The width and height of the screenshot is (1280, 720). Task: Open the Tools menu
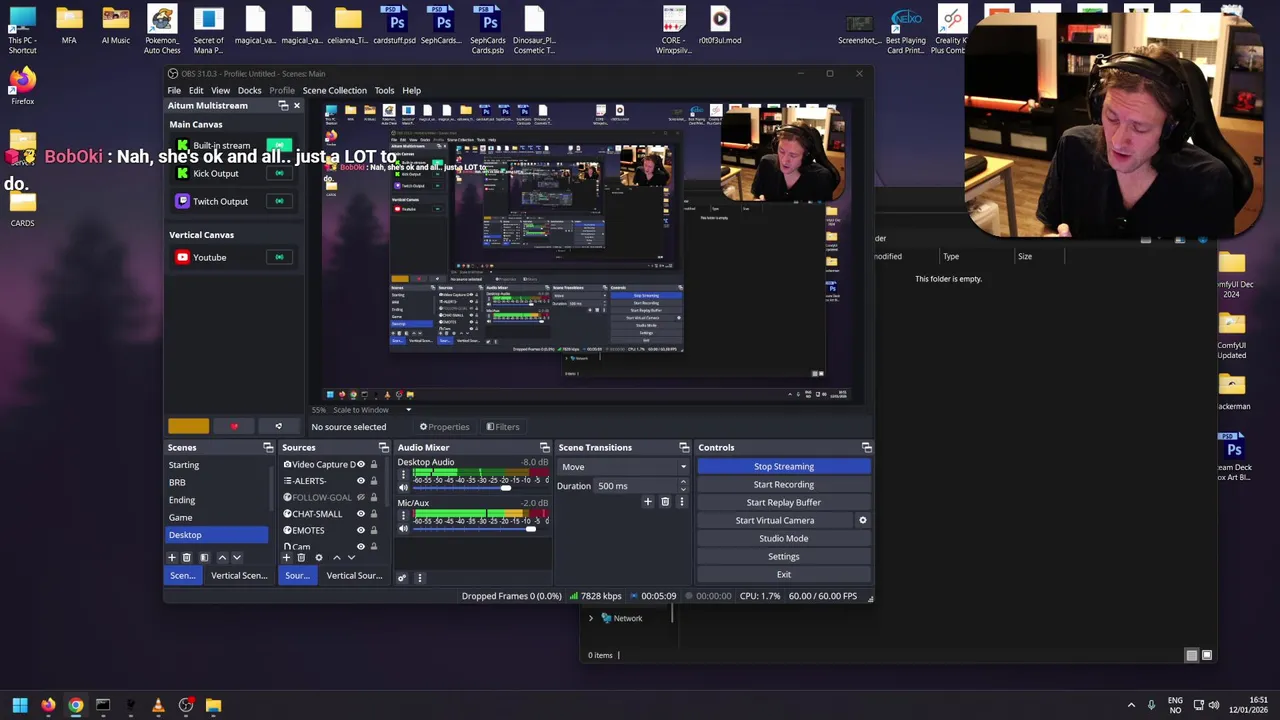(x=384, y=90)
